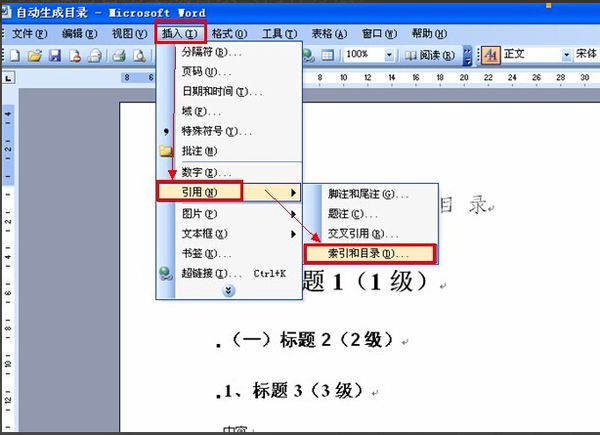Open the 工具(T) menu

pyautogui.click(x=279, y=34)
